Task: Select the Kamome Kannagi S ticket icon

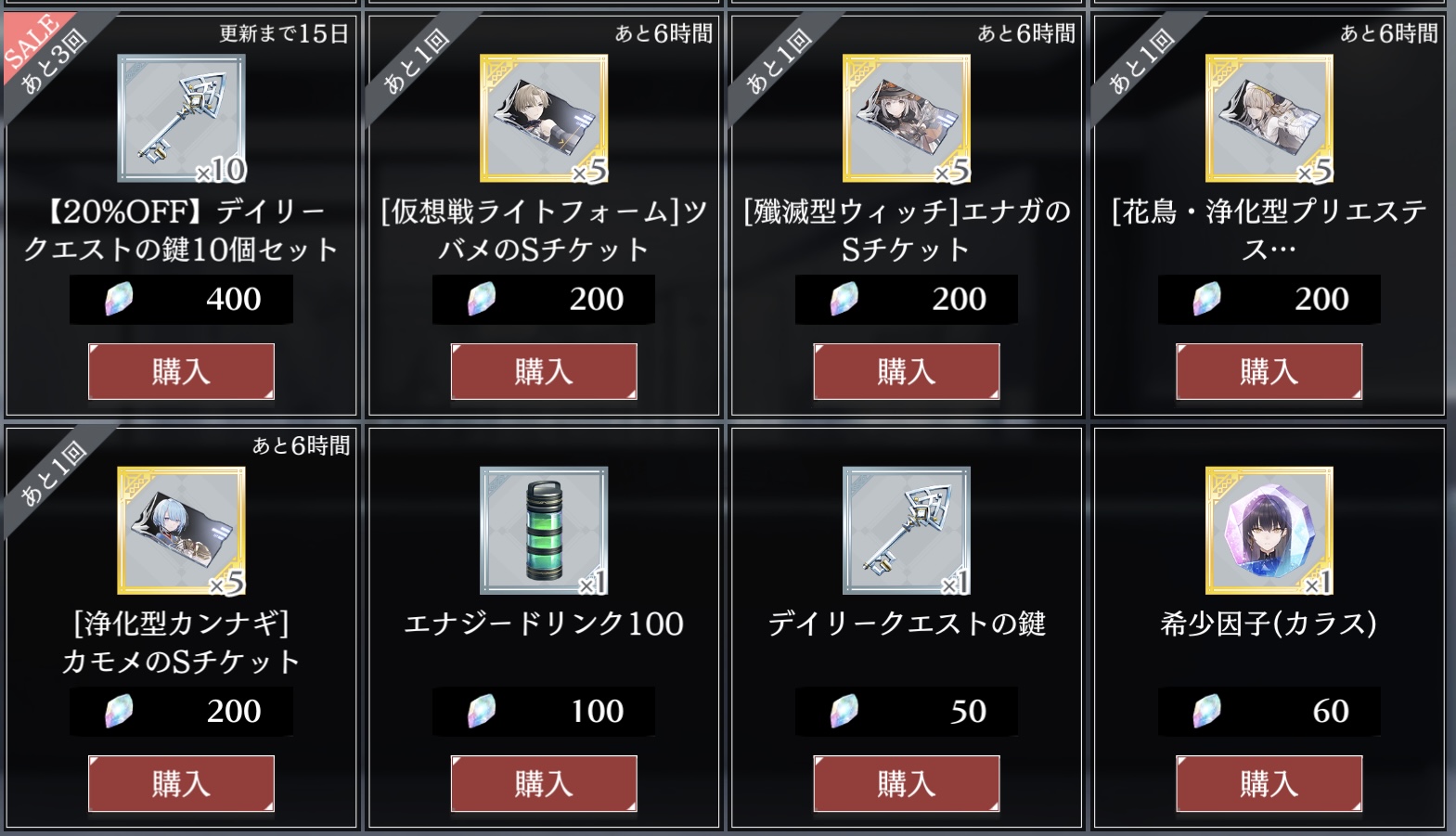Action: coord(182,530)
